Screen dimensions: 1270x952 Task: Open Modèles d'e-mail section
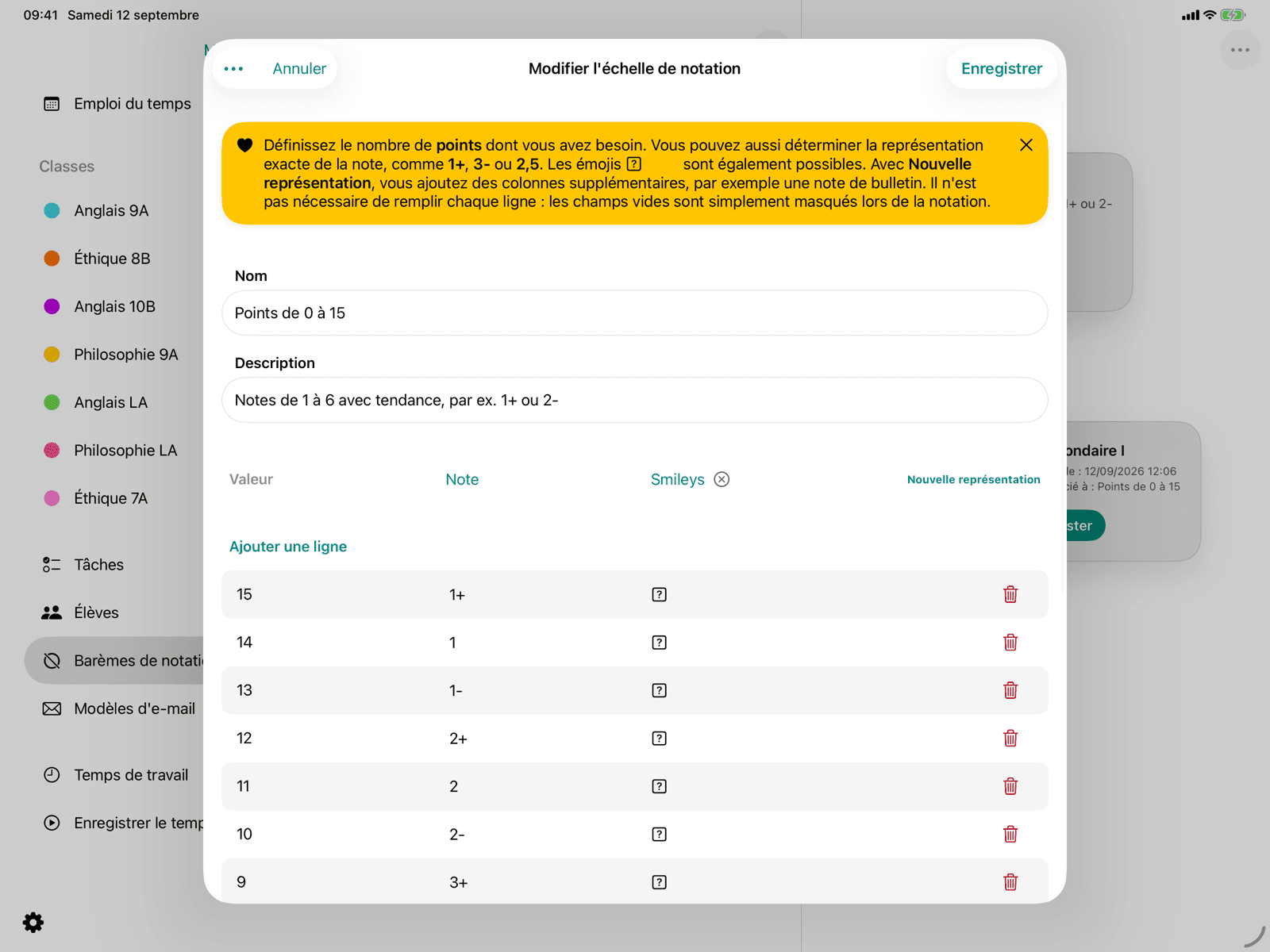pos(119,708)
